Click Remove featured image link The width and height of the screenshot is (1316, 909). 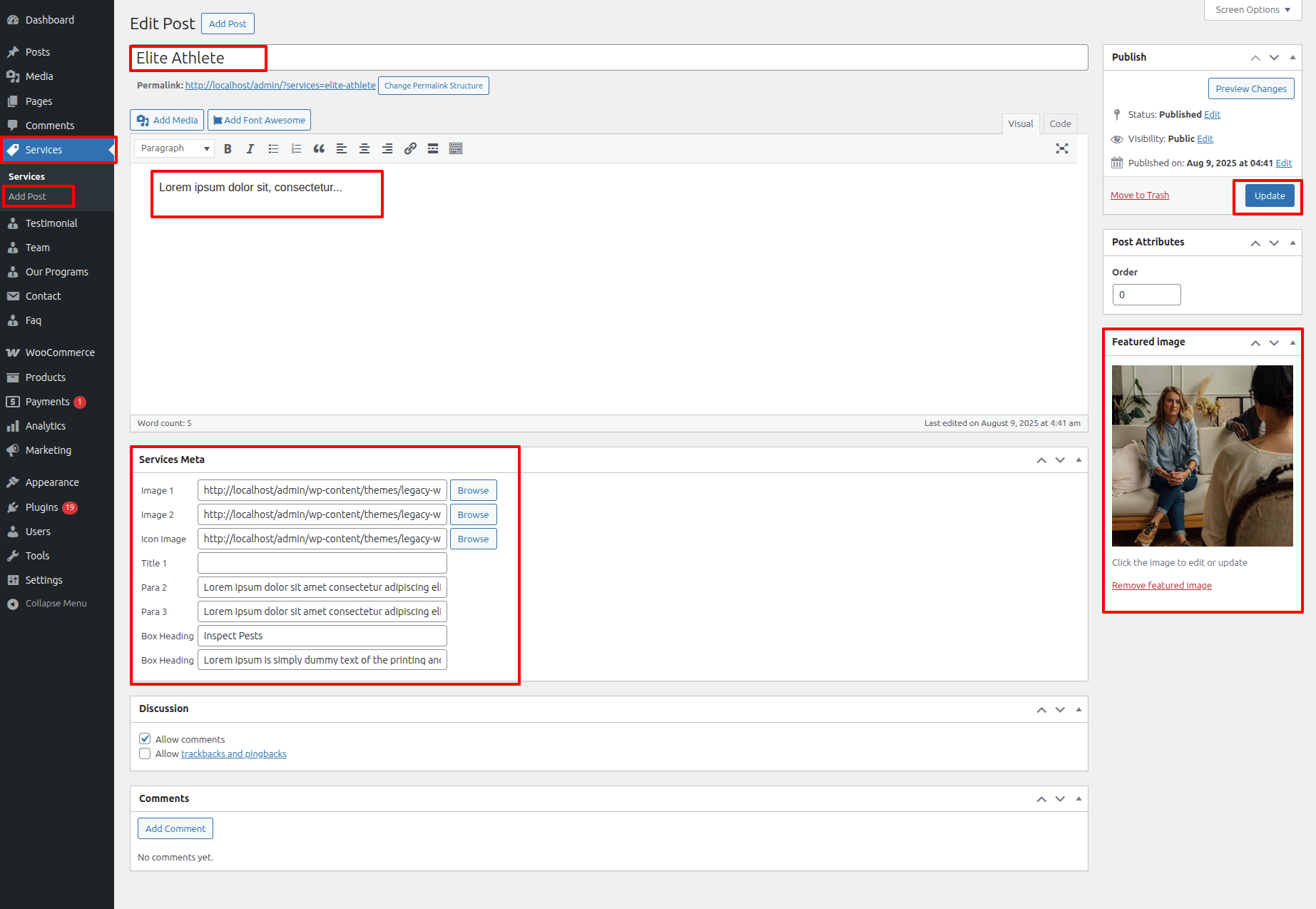(x=1161, y=586)
